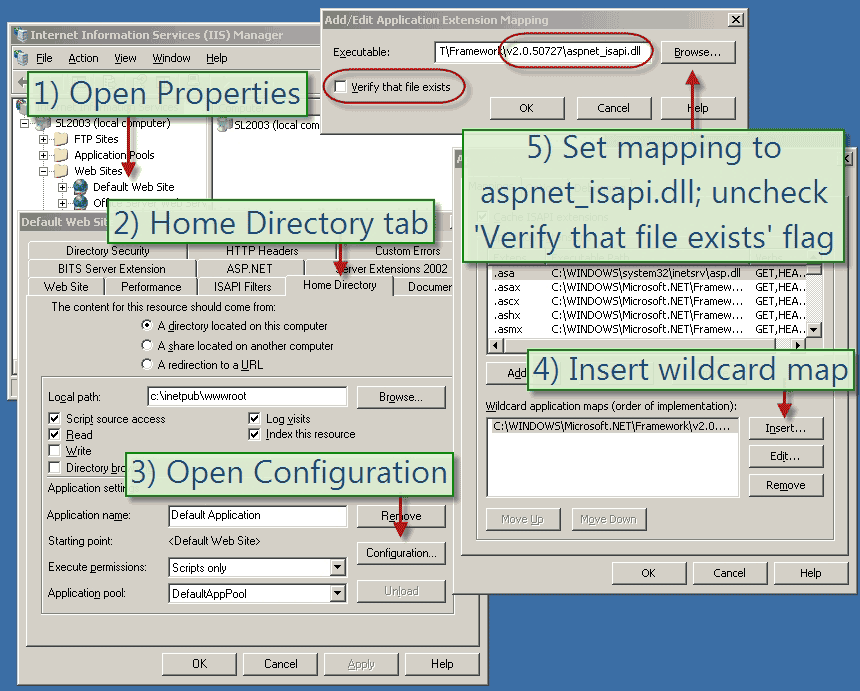Click the Insert... wildcard map button

click(785, 428)
